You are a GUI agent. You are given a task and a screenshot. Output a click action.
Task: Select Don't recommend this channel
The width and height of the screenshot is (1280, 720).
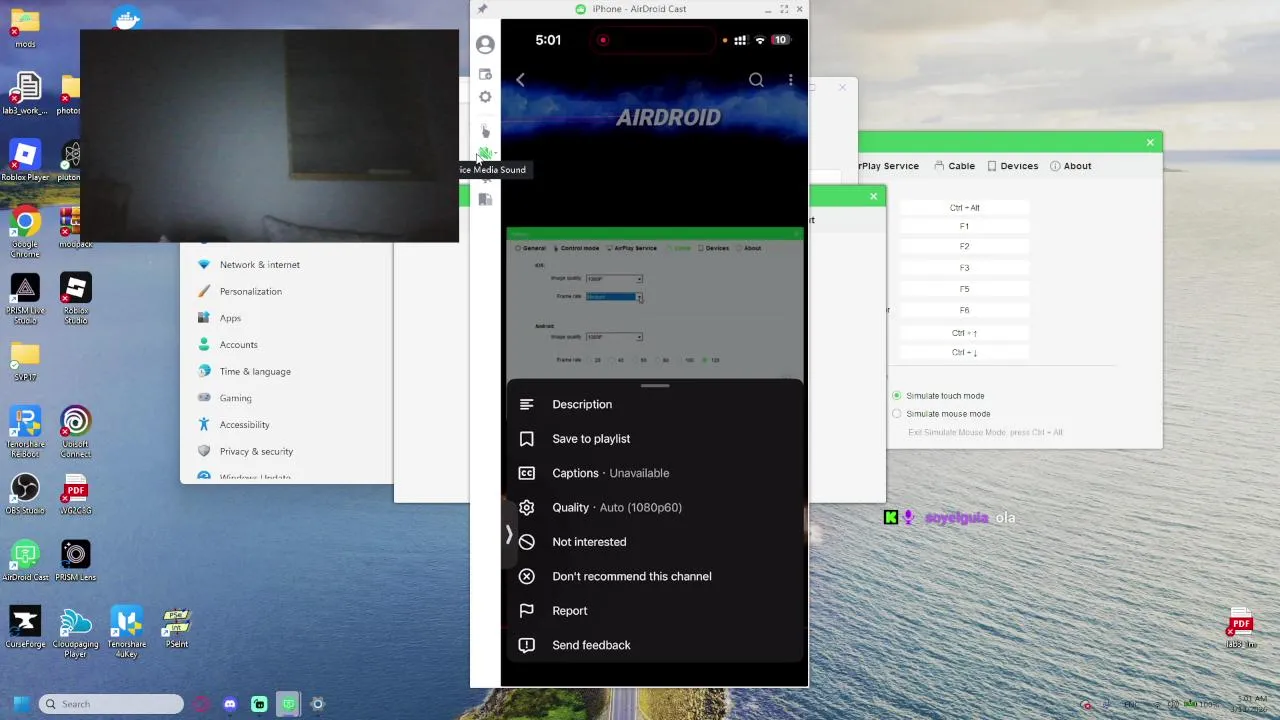coord(654,576)
